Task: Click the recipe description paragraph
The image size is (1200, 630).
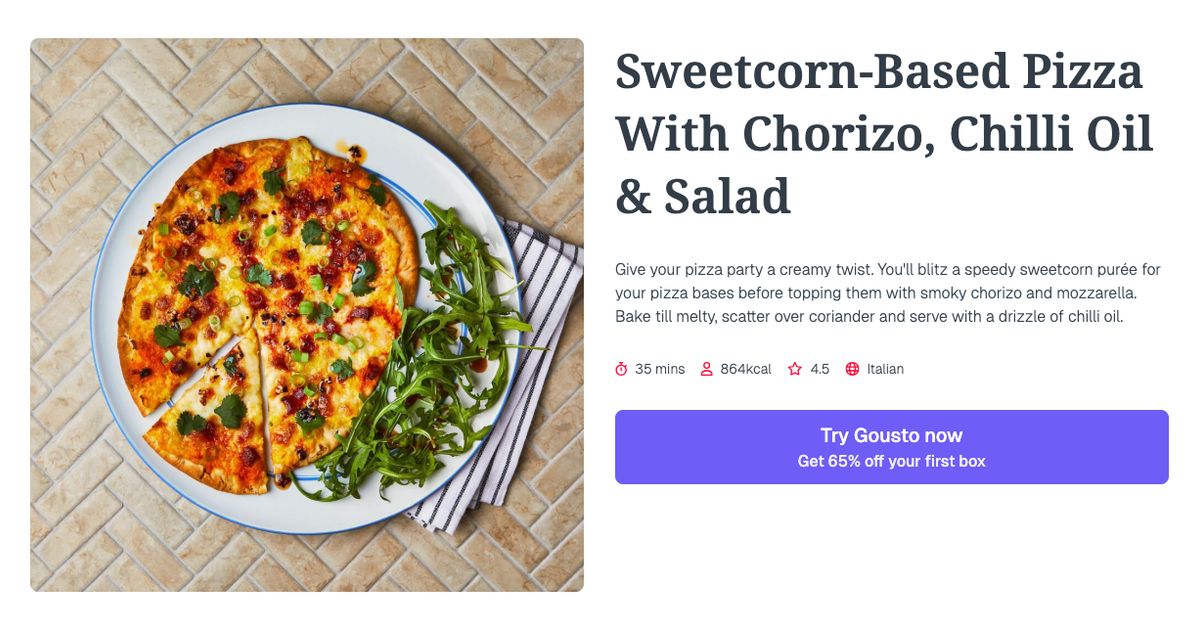Action: coord(888,292)
